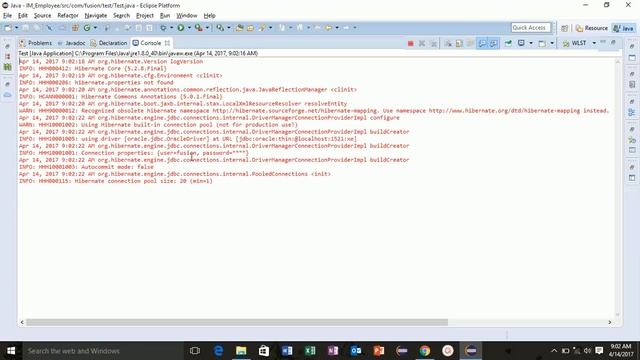
Task: Click the horizontal scrollbar thumb in Console
Action: tap(237, 322)
